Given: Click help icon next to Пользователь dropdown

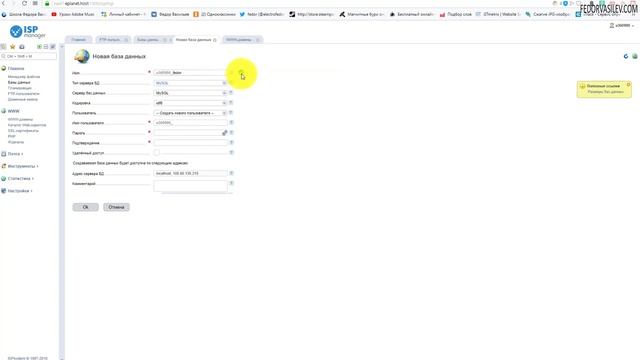Looking at the screenshot, I should pos(231,113).
